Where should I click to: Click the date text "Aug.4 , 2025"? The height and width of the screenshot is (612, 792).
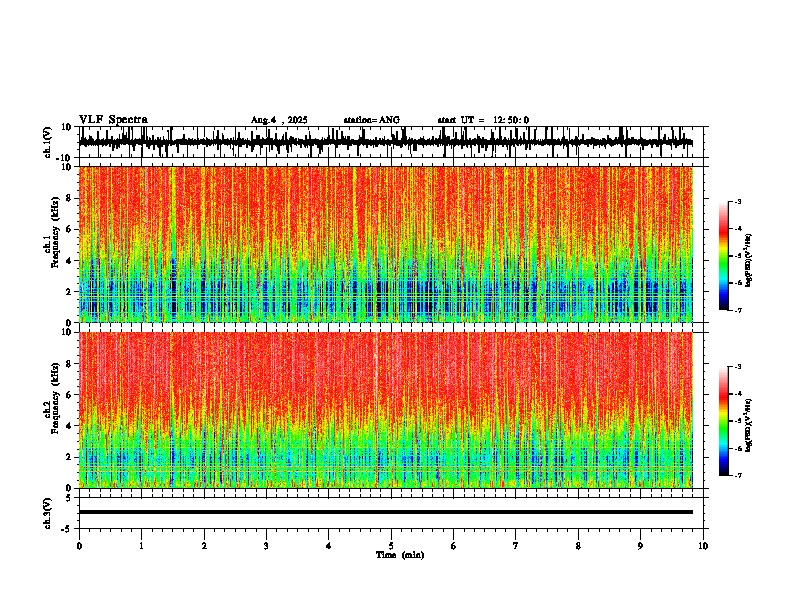pos(279,120)
